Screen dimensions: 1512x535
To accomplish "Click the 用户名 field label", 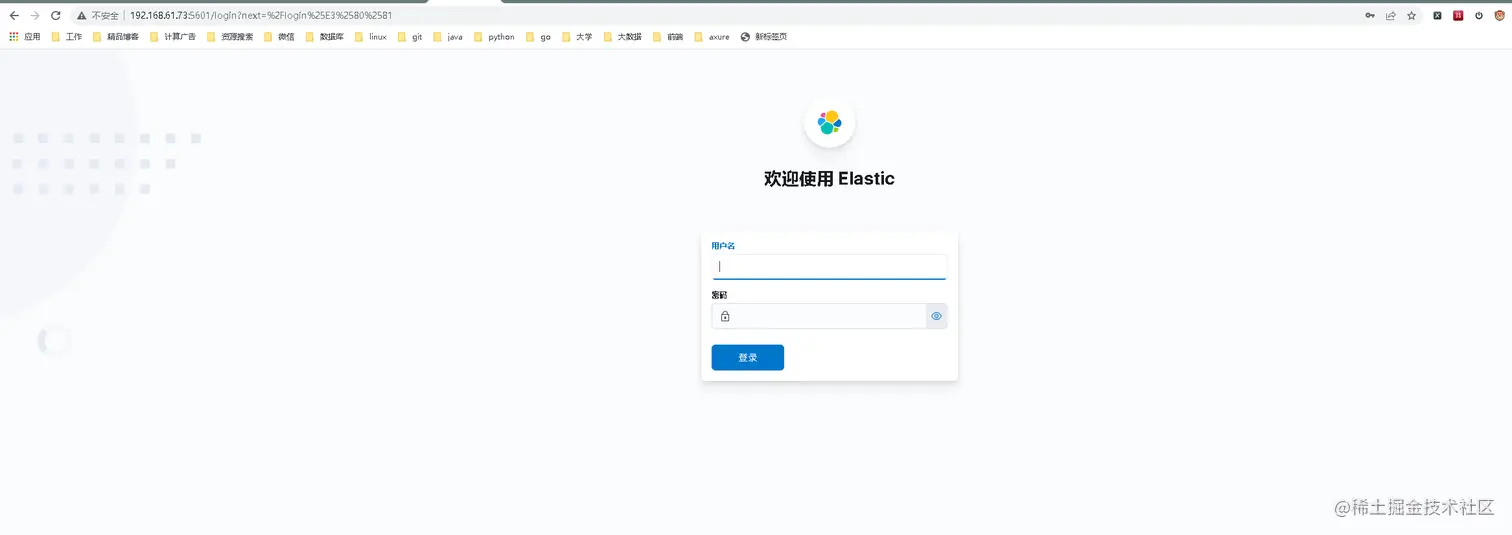I will pos(723,245).
